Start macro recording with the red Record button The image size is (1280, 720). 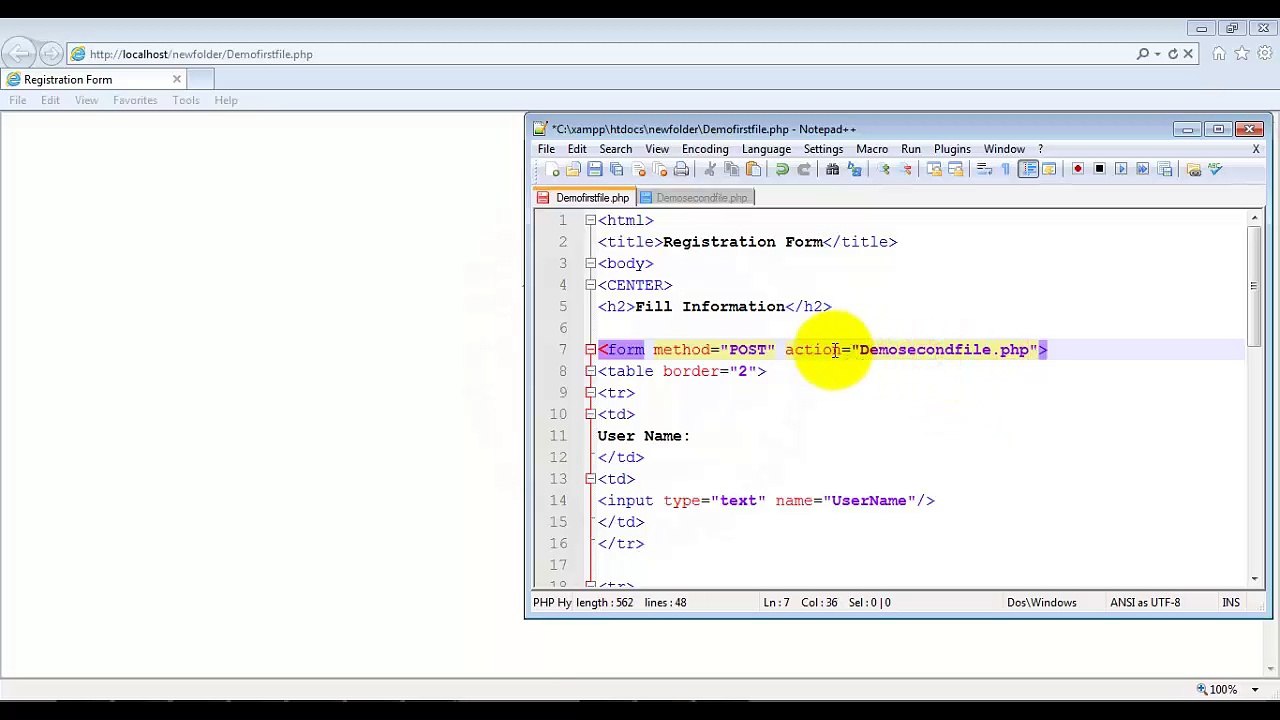tap(1078, 170)
